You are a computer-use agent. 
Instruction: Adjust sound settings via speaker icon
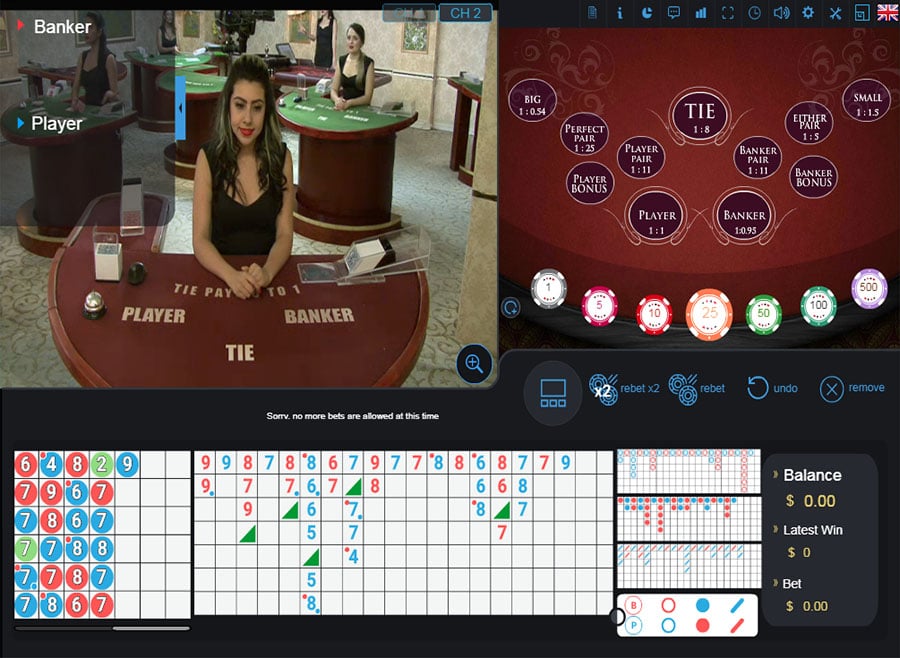[x=781, y=13]
